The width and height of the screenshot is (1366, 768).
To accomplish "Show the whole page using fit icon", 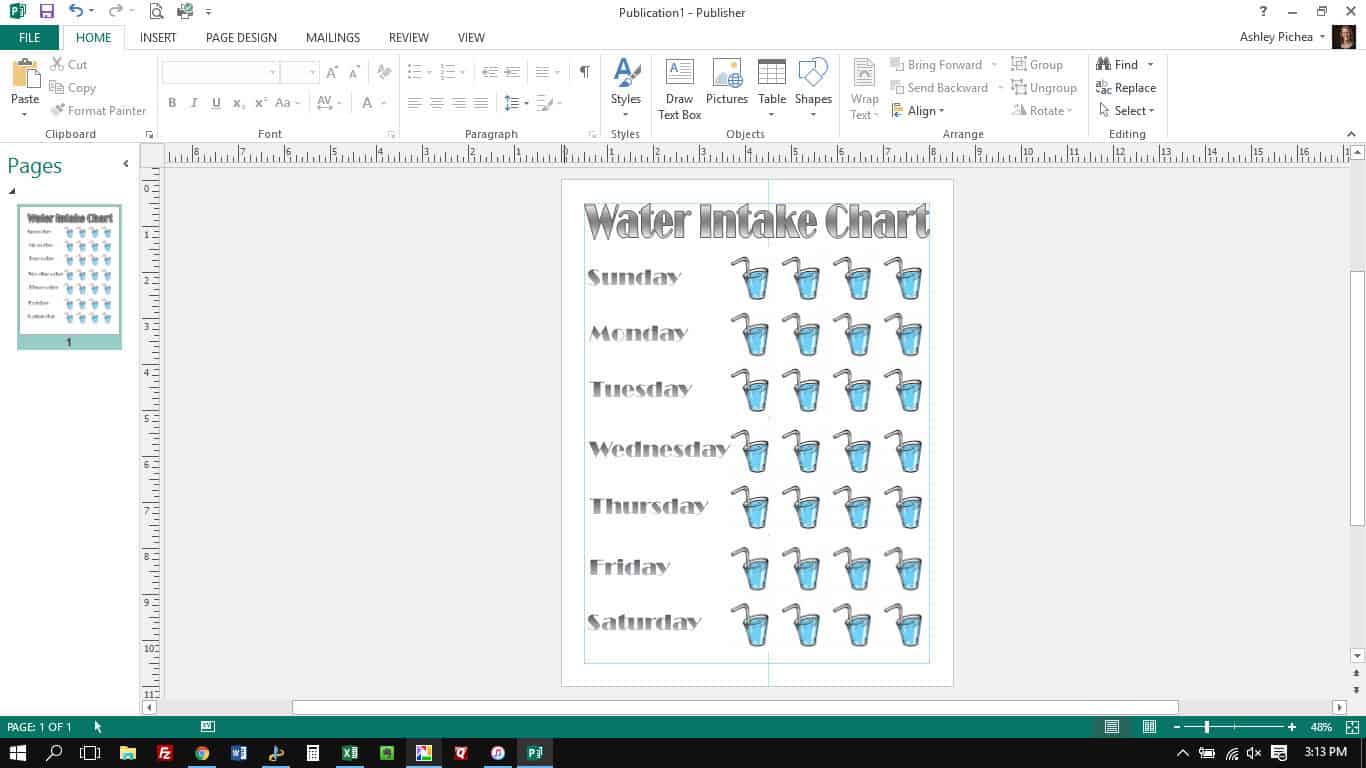I will [x=1351, y=727].
